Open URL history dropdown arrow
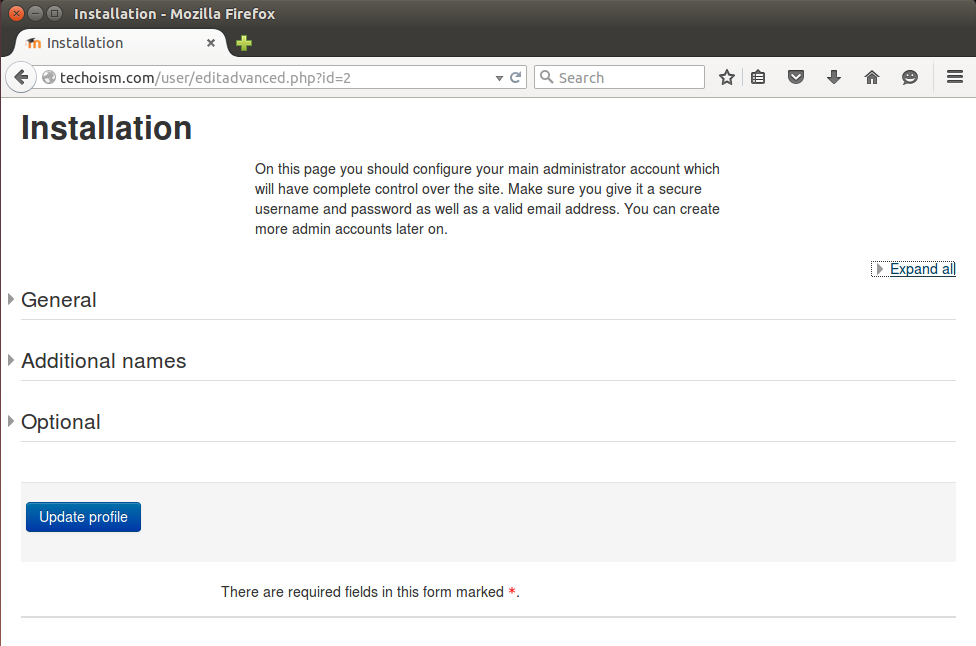 [x=499, y=78]
